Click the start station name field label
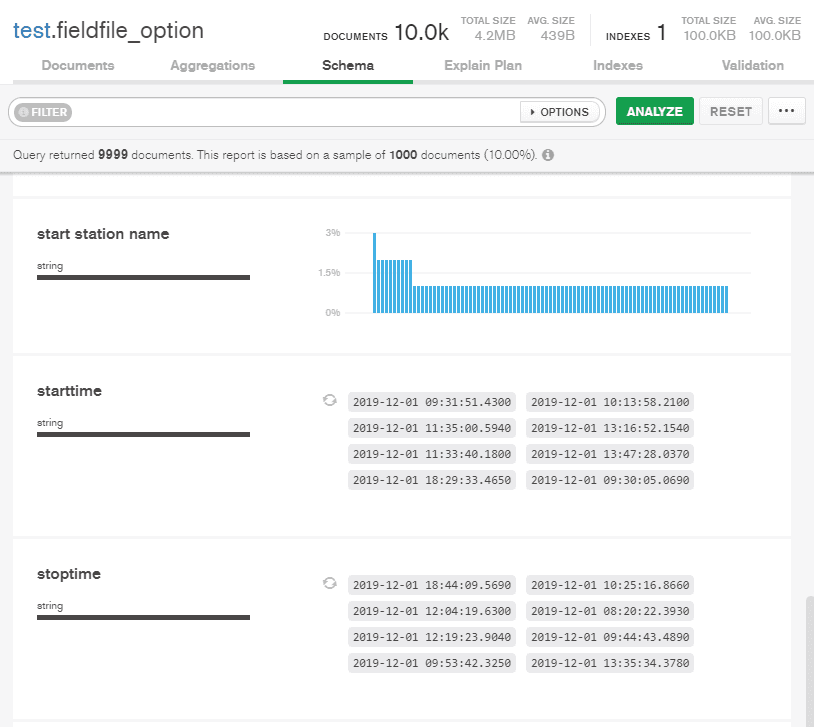The width and height of the screenshot is (814, 727). (x=103, y=234)
